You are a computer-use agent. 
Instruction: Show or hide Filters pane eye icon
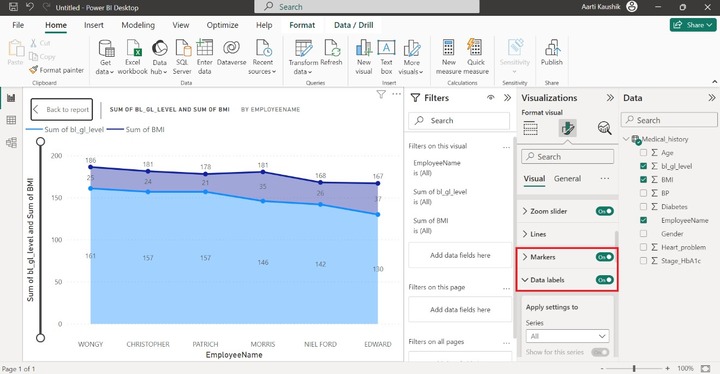coord(491,97)
